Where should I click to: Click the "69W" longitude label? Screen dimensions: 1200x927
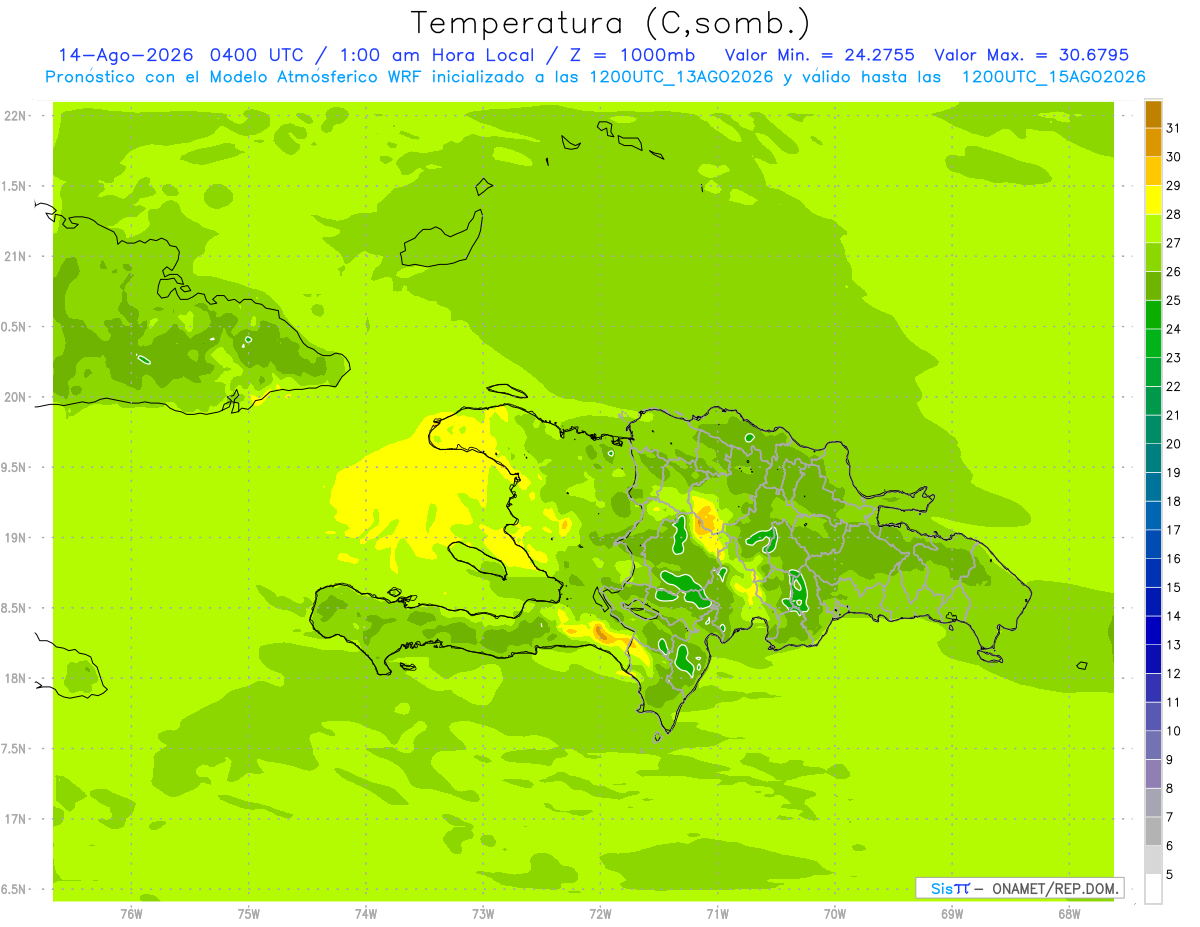pos(952,914)
